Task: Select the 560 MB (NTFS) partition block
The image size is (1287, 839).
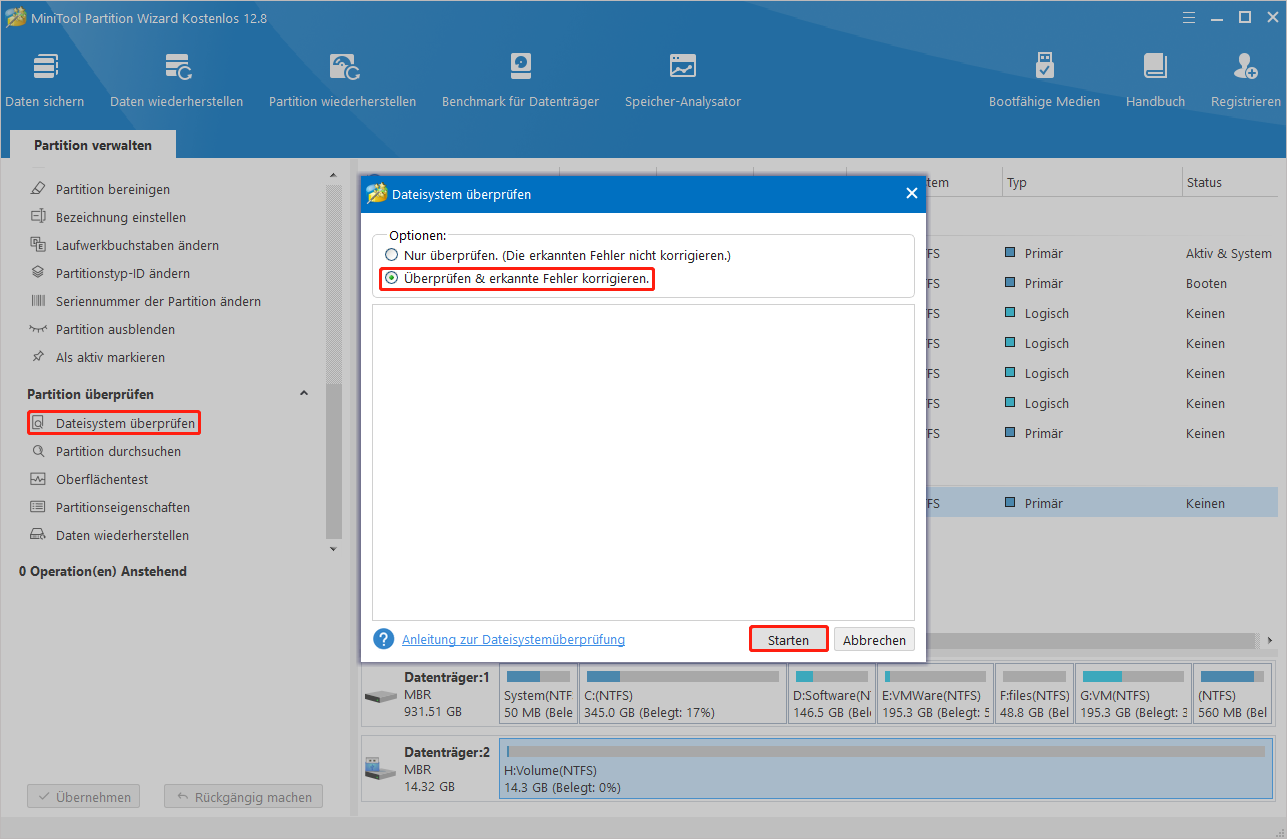Action: coord(1233,694)
